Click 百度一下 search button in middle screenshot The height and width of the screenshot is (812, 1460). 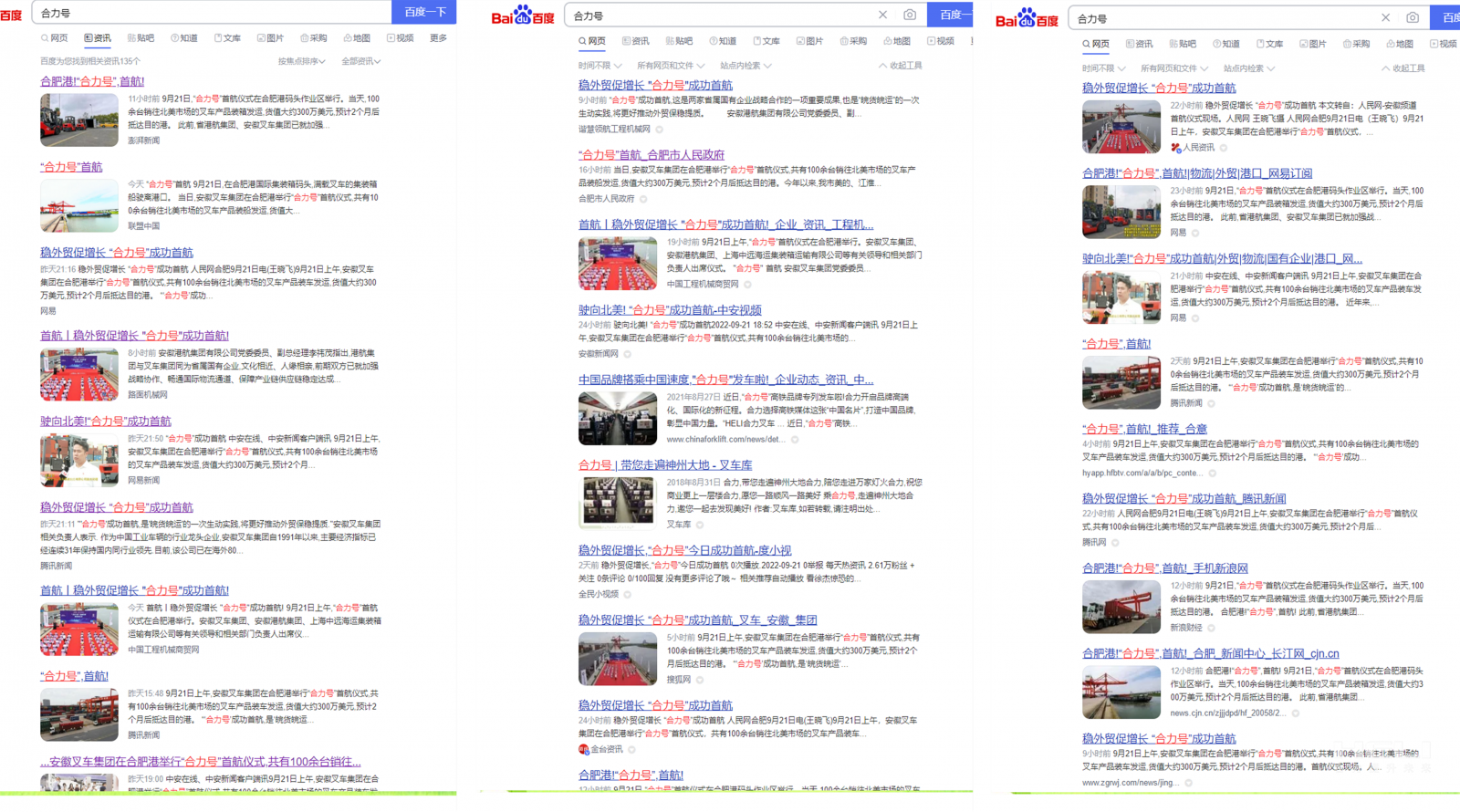(950, 15)
